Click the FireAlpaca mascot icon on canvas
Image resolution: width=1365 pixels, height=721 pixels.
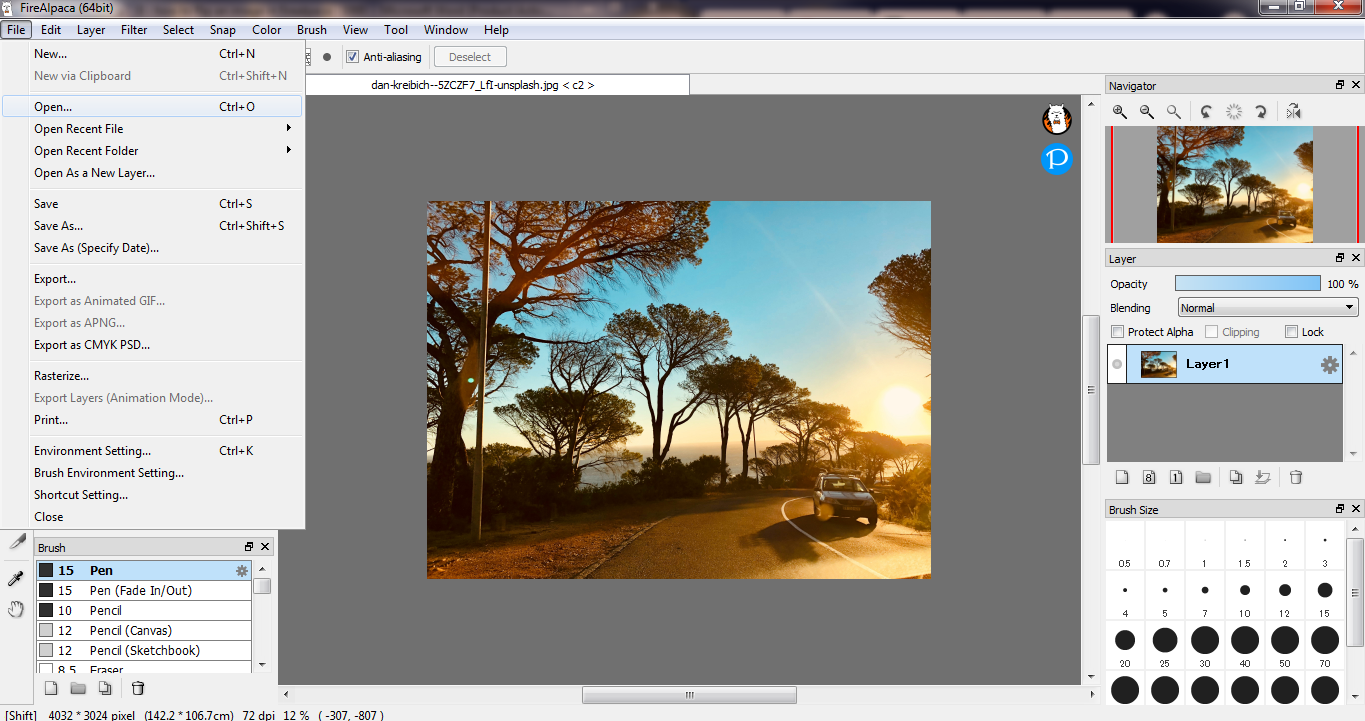[1057, 119]
